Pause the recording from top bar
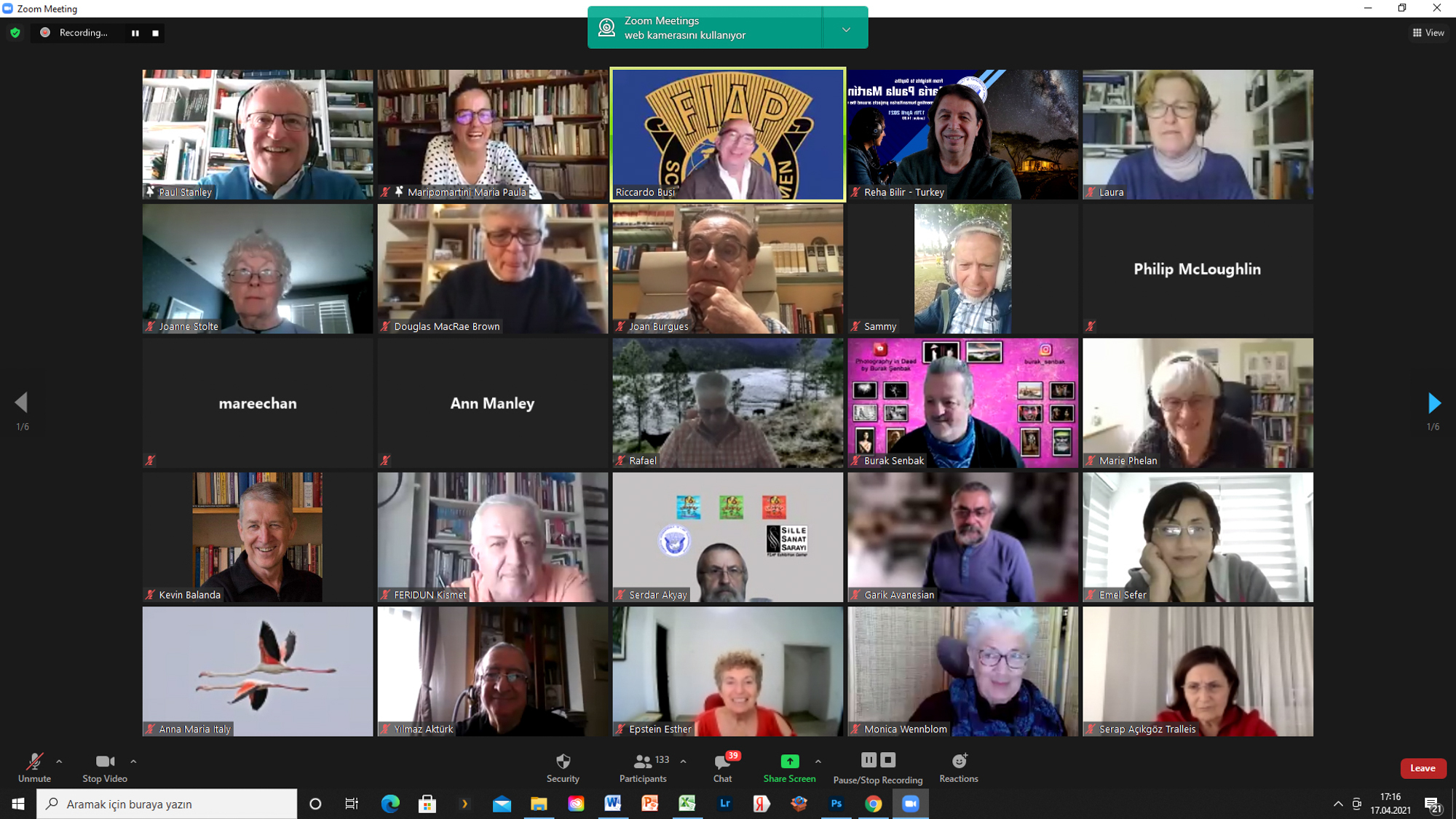1456x819 pixels. [x=135, y=33]
